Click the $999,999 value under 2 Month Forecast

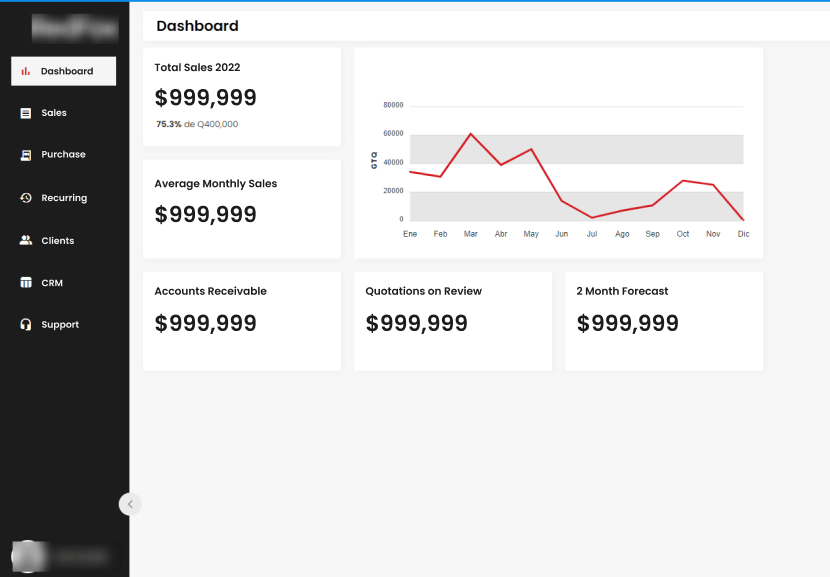tap(627, 323)
